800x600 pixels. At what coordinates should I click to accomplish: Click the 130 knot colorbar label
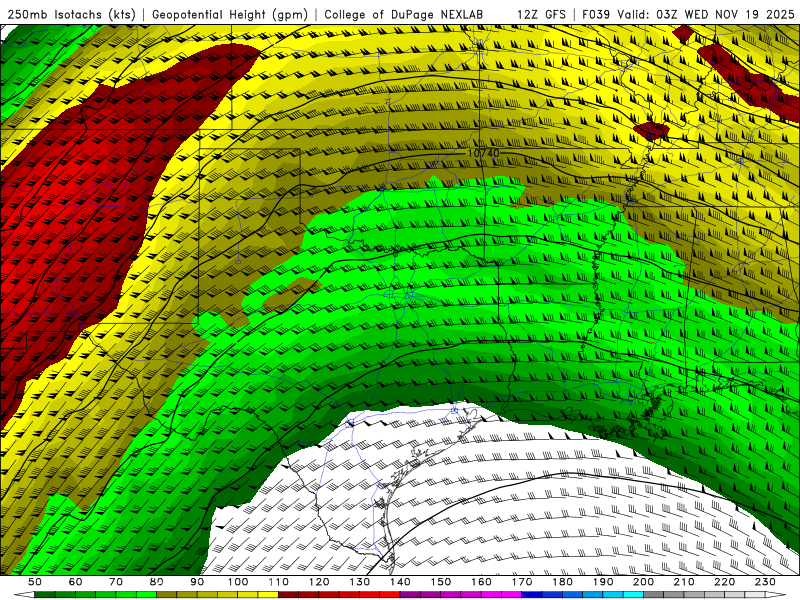click(360, 582)
